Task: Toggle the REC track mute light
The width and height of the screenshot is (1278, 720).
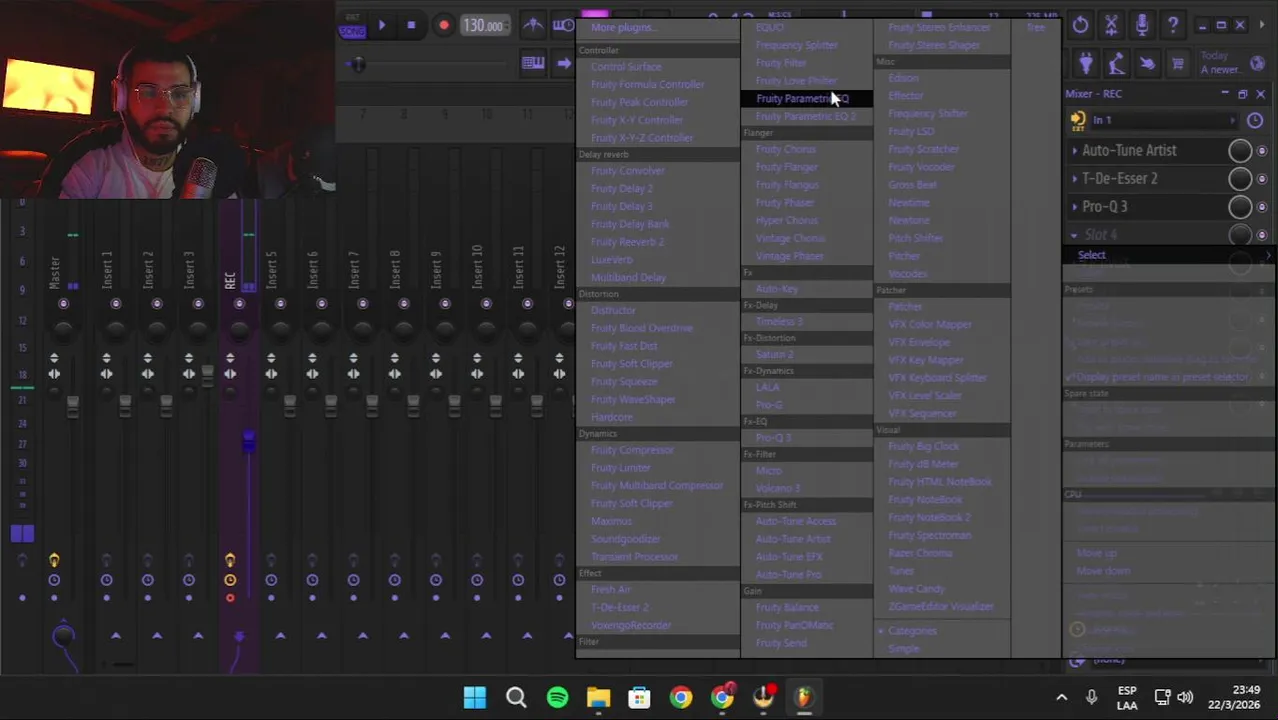Action: [x=239, y=304]
